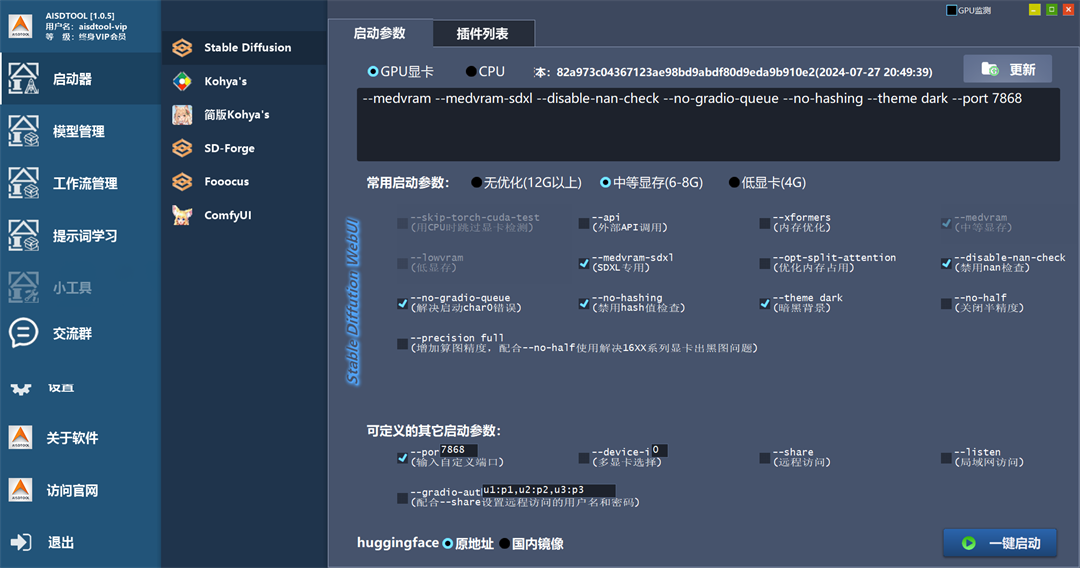This screenshot has width=1080, height=568.
Task: Click the 更新 update button
Action: point(1007,69)
